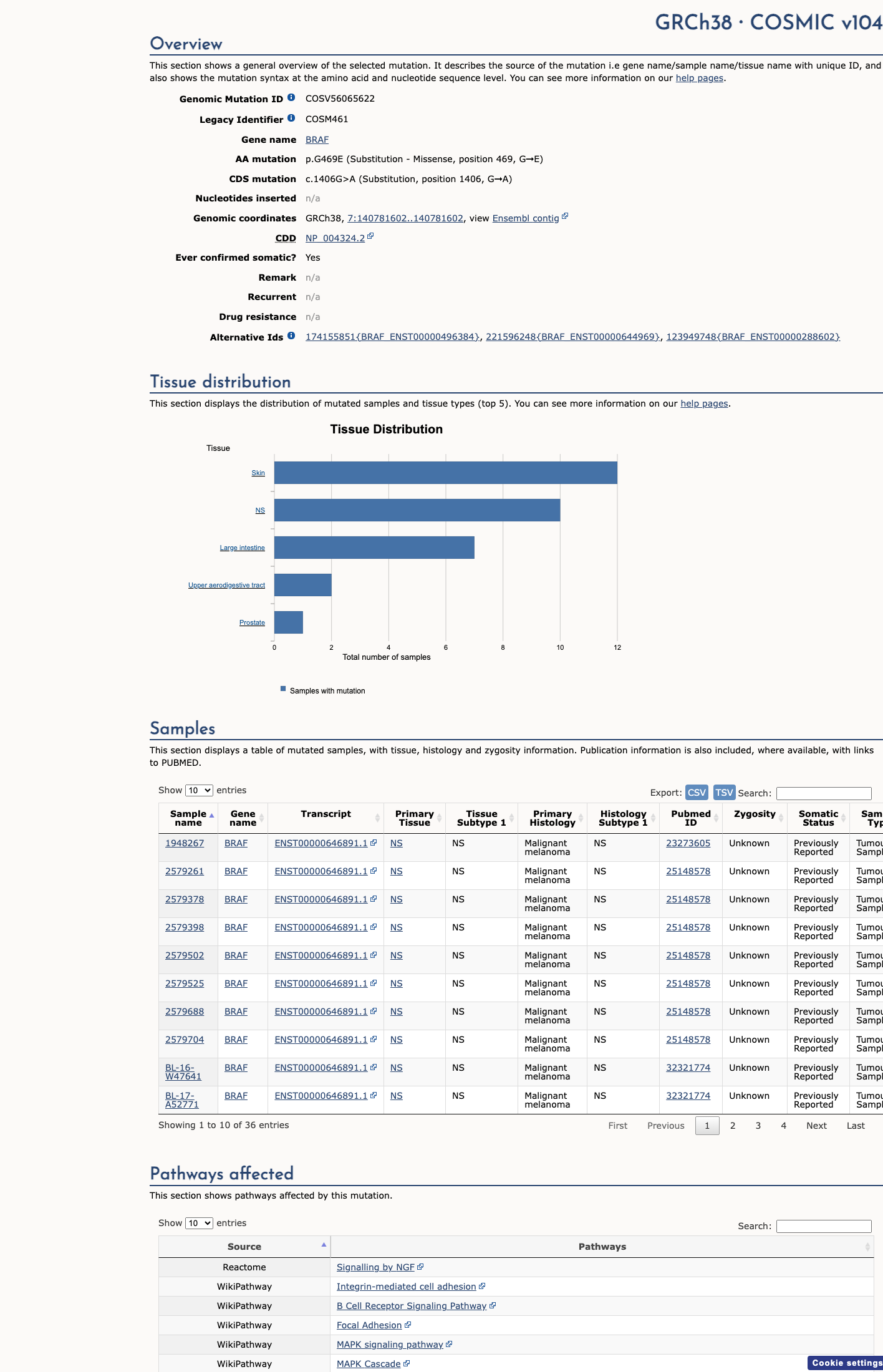Screen dimensions: 883x1372
Task: Click external icon beside Focal Adhesion
Action: point(408,1325)
